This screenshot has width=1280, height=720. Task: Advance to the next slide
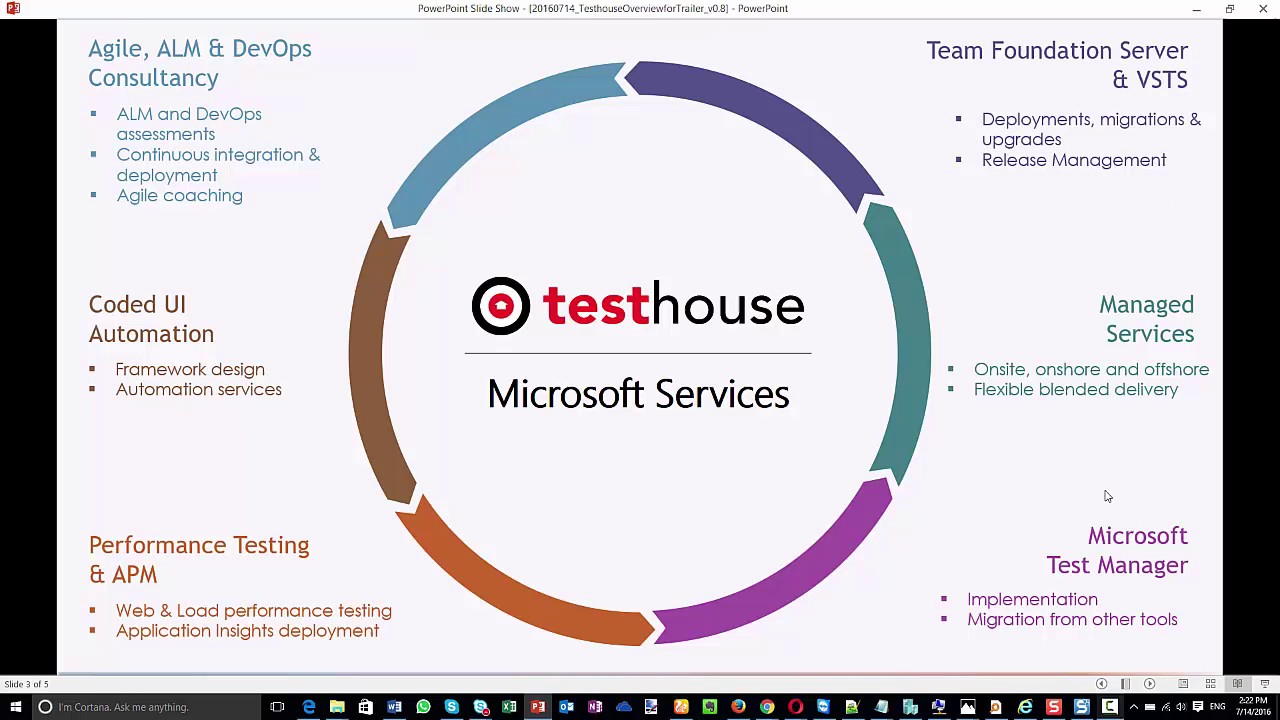(x=1149, y=684)
